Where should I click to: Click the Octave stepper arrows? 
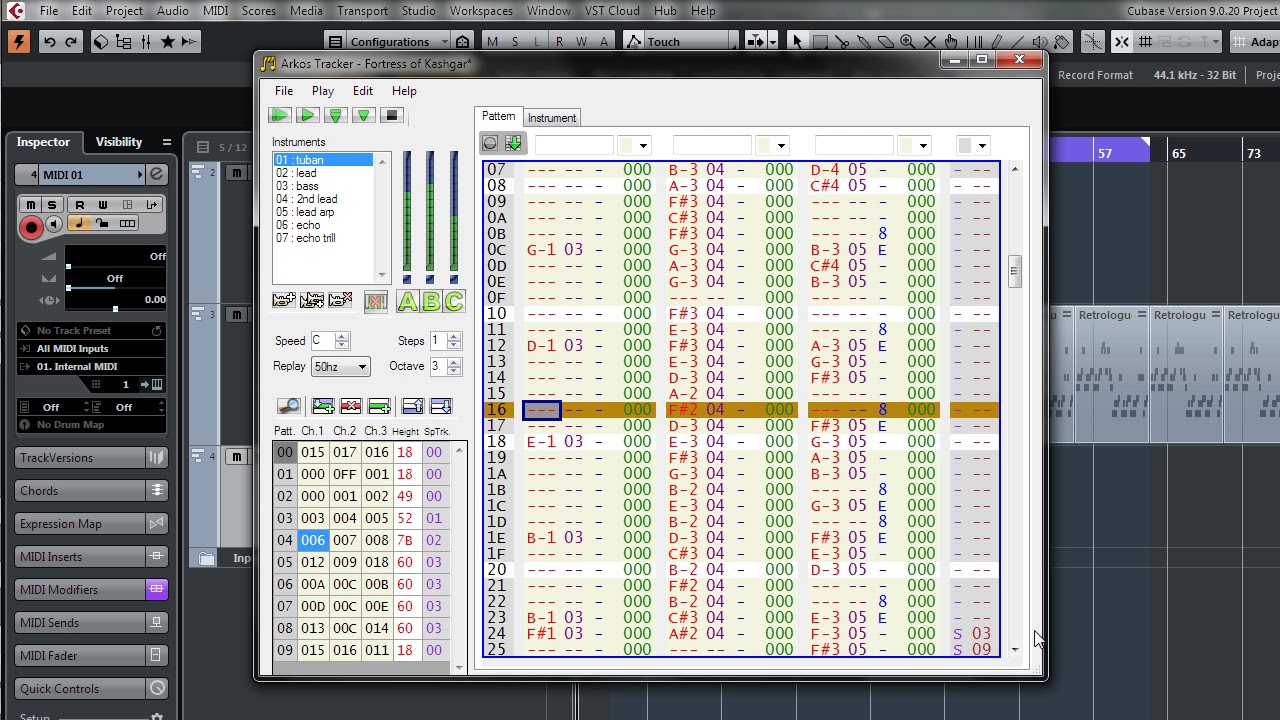[x=454, y=366]
